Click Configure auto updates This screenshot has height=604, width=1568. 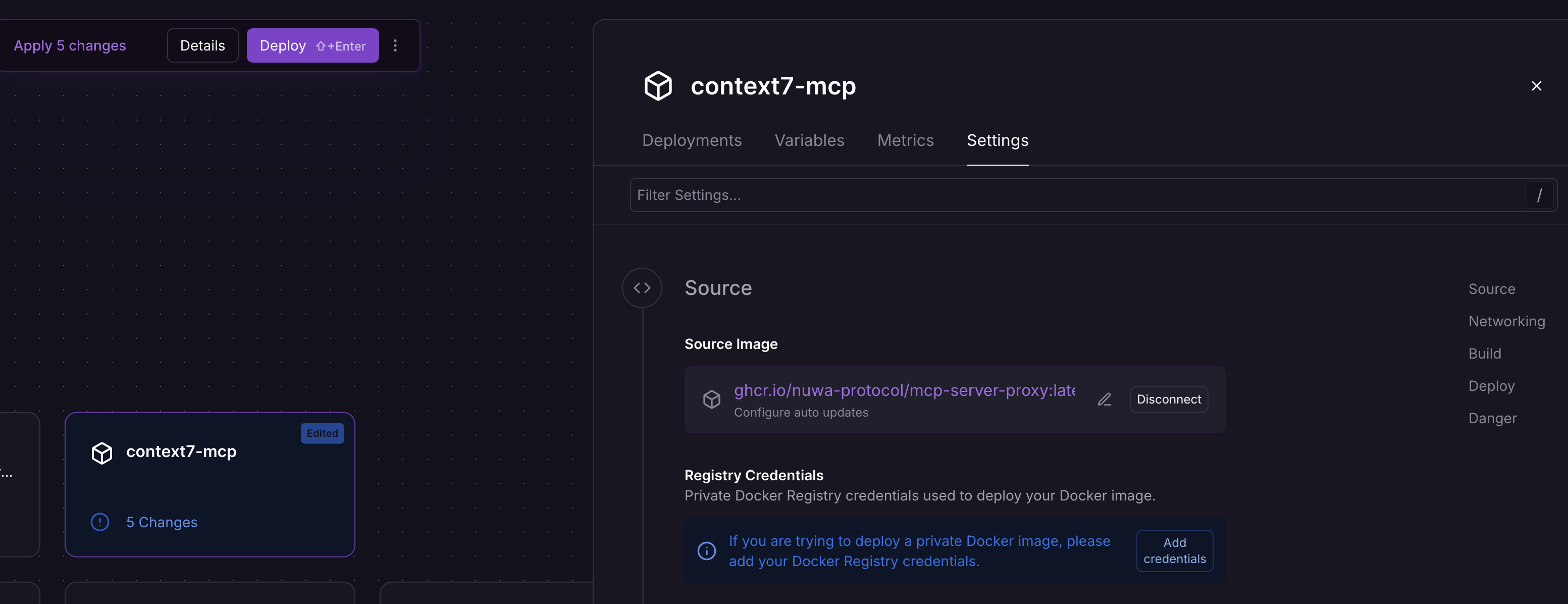[801, 412]
